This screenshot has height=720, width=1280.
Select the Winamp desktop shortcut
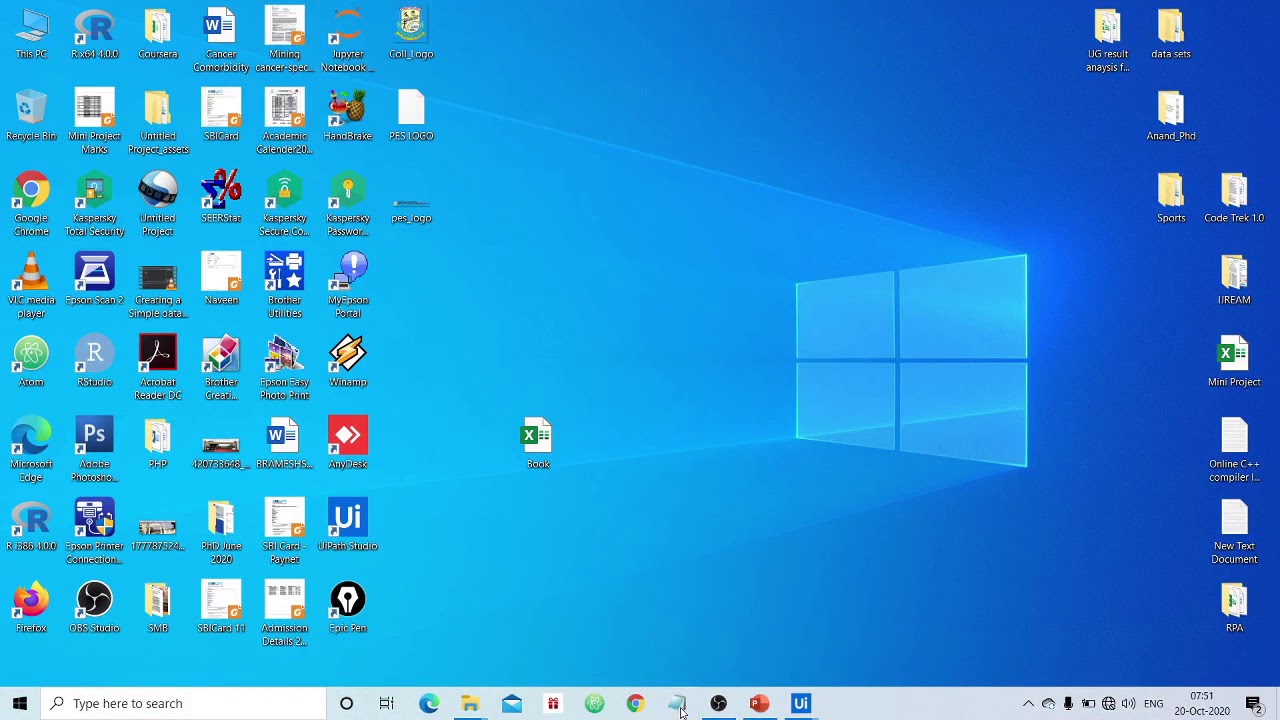pos(348,363)
